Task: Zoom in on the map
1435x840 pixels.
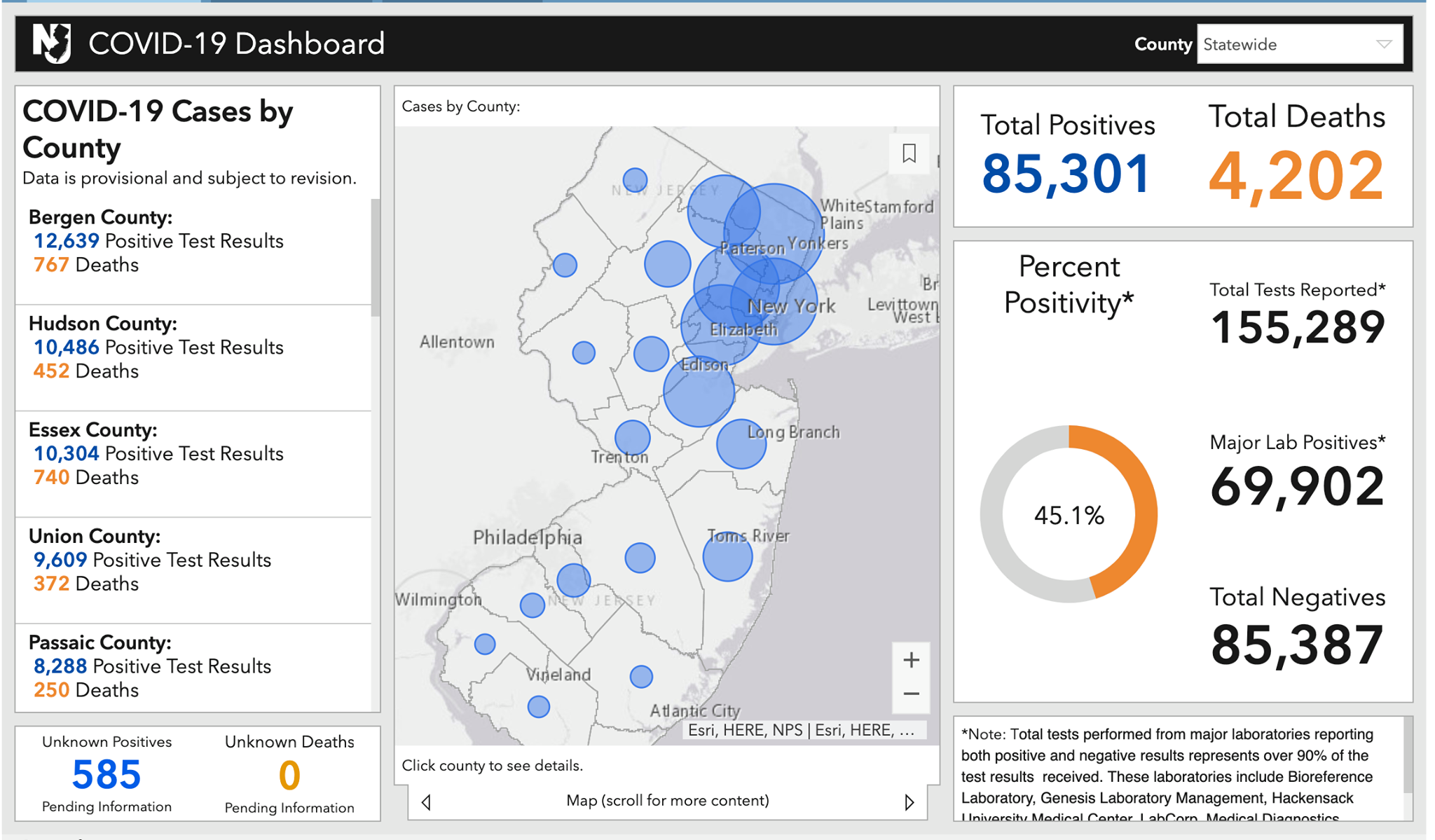Action: coord(911,660)
